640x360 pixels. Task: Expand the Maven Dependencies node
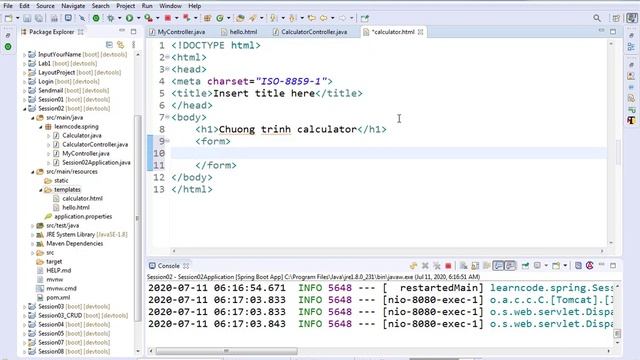point(33,244)
